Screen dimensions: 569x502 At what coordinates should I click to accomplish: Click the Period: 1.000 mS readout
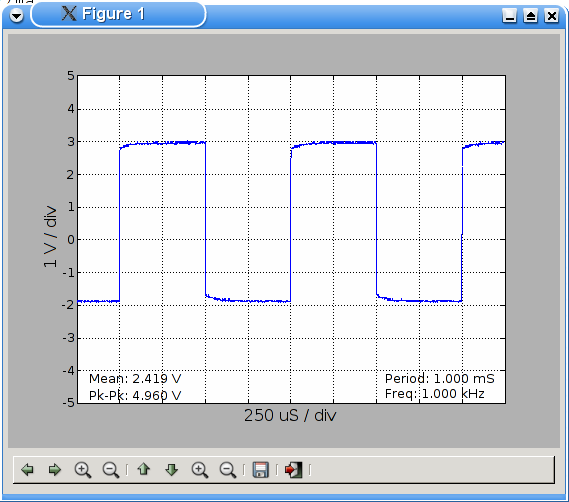[x=439, y=379]
